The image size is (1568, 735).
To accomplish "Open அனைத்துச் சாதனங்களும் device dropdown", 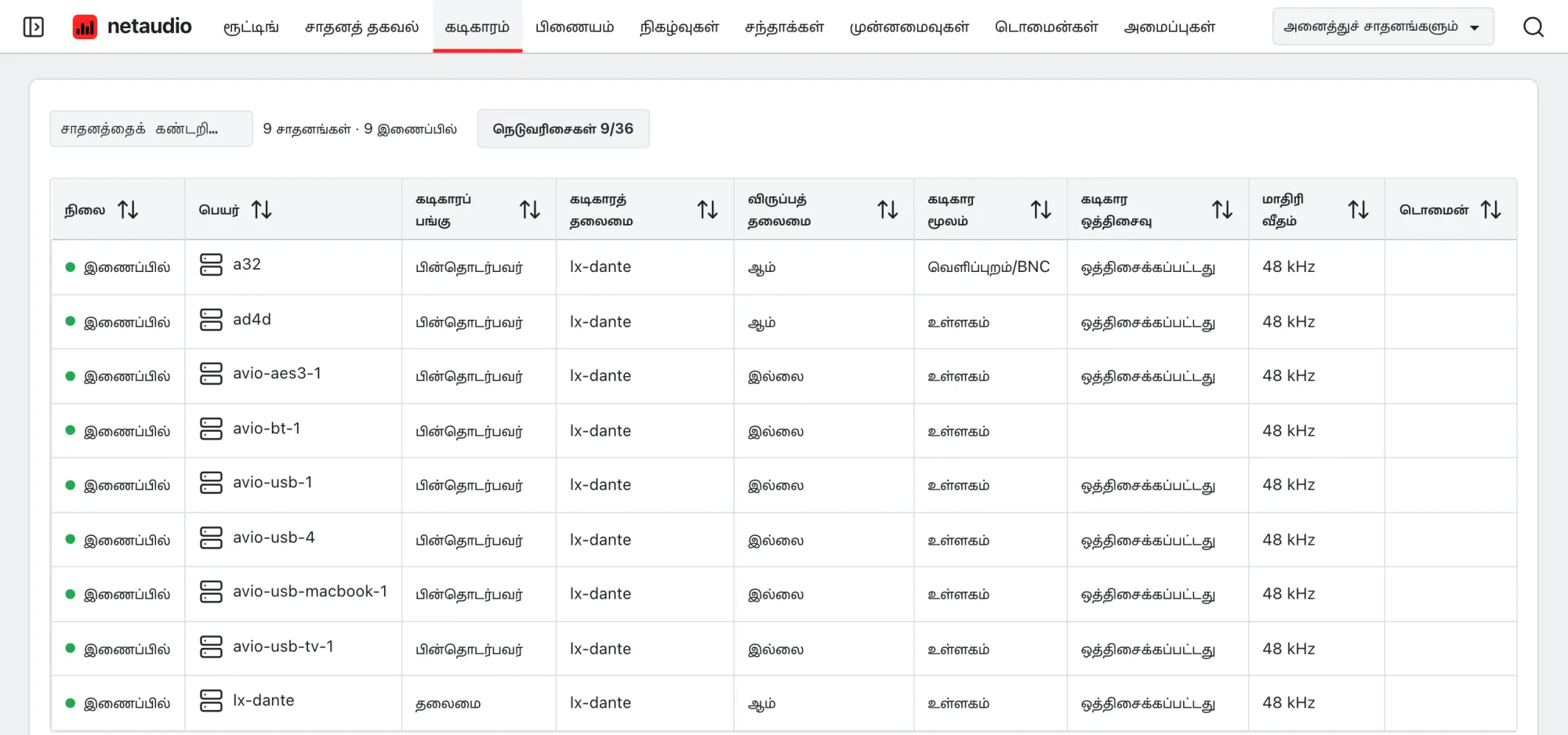I will click(x=1383, y=27).
